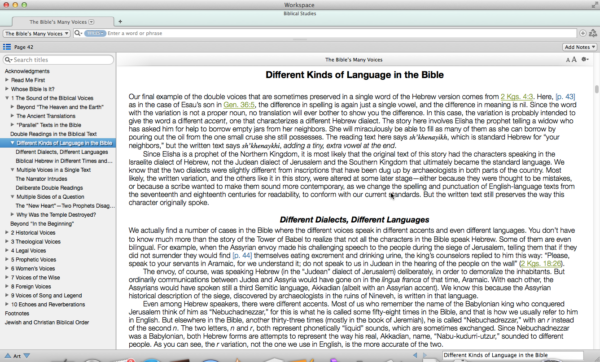
Task: Click the vertical scrollbar thumb
Action: coord(596,89)
